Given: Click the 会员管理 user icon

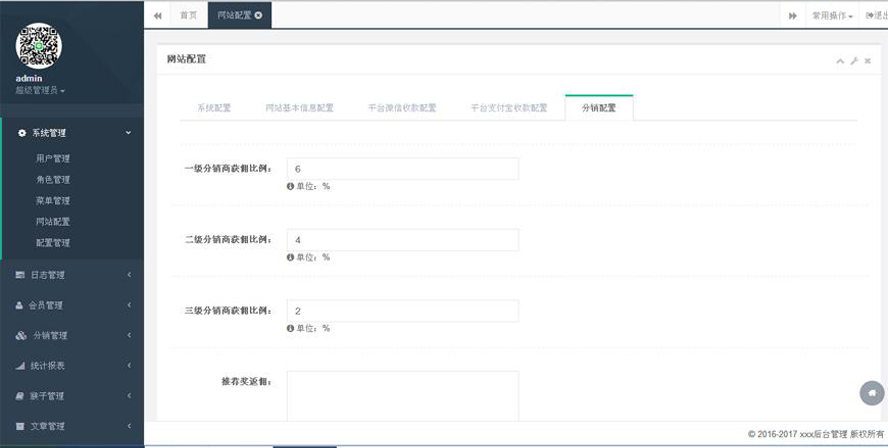Looking at the screenshot, I should 19,305.
